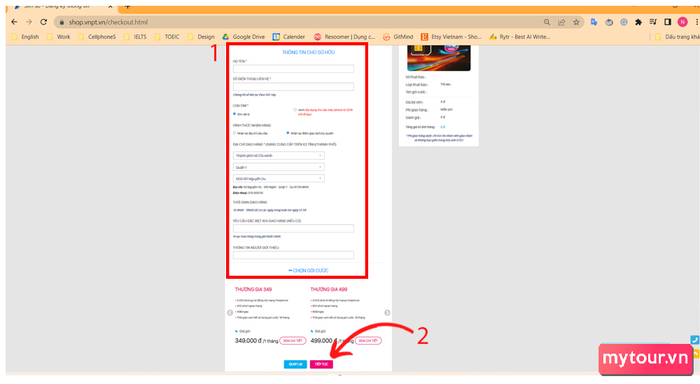Click the Họ tên input field

[x=293, y=69]
